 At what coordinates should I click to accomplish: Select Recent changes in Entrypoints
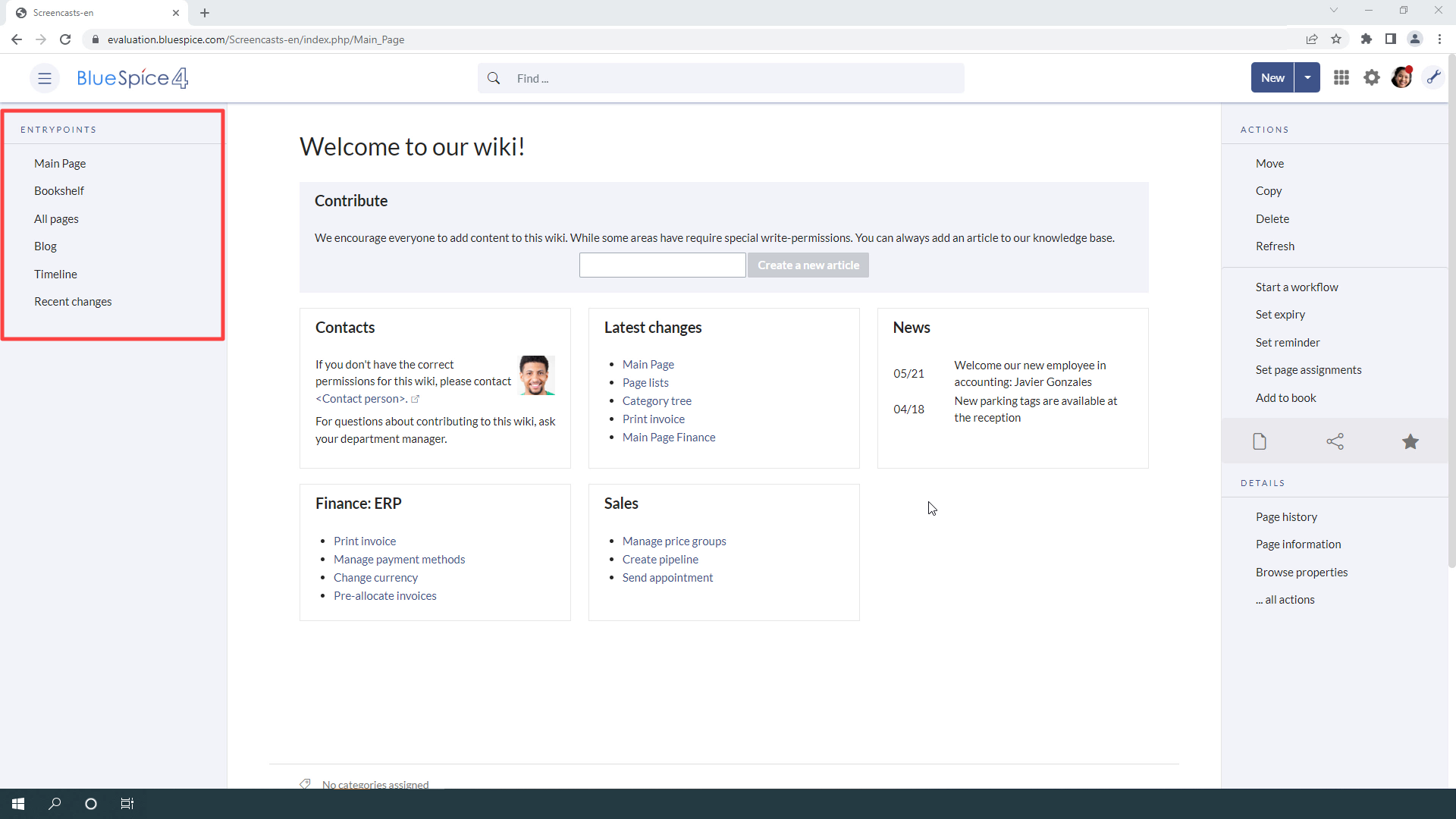point(73,302)
